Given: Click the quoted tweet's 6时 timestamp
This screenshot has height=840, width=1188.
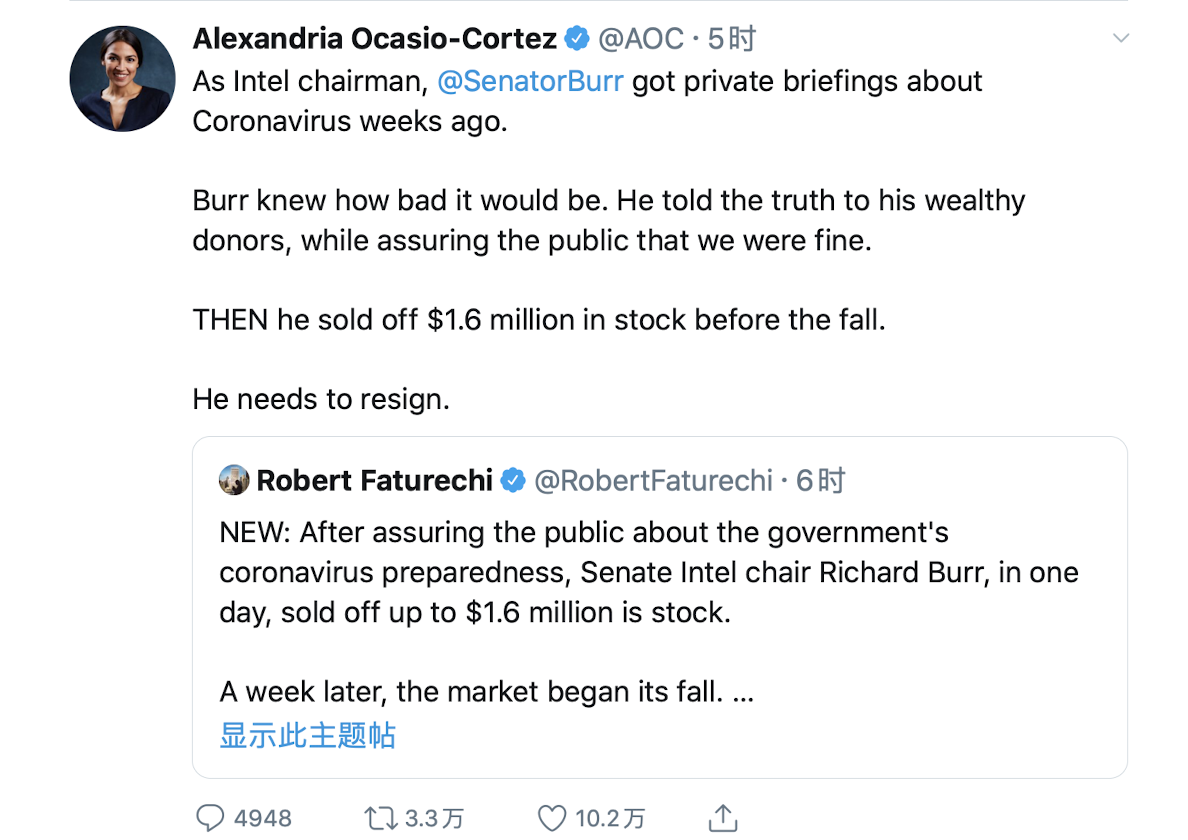Looking at the screenshot, I should [821, 481].
